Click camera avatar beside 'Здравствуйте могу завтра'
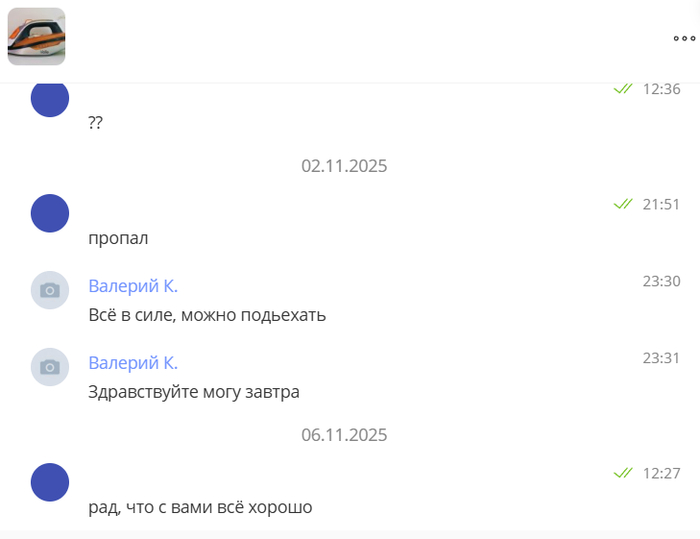 (x=50, y=367)
